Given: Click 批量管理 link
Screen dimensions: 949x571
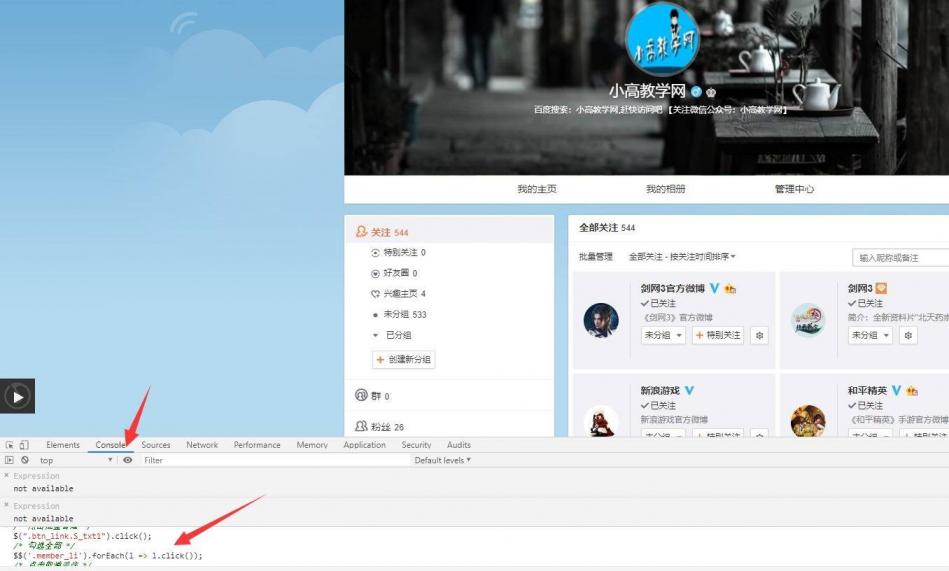Looking at the screenshot, I should [596, 257].
